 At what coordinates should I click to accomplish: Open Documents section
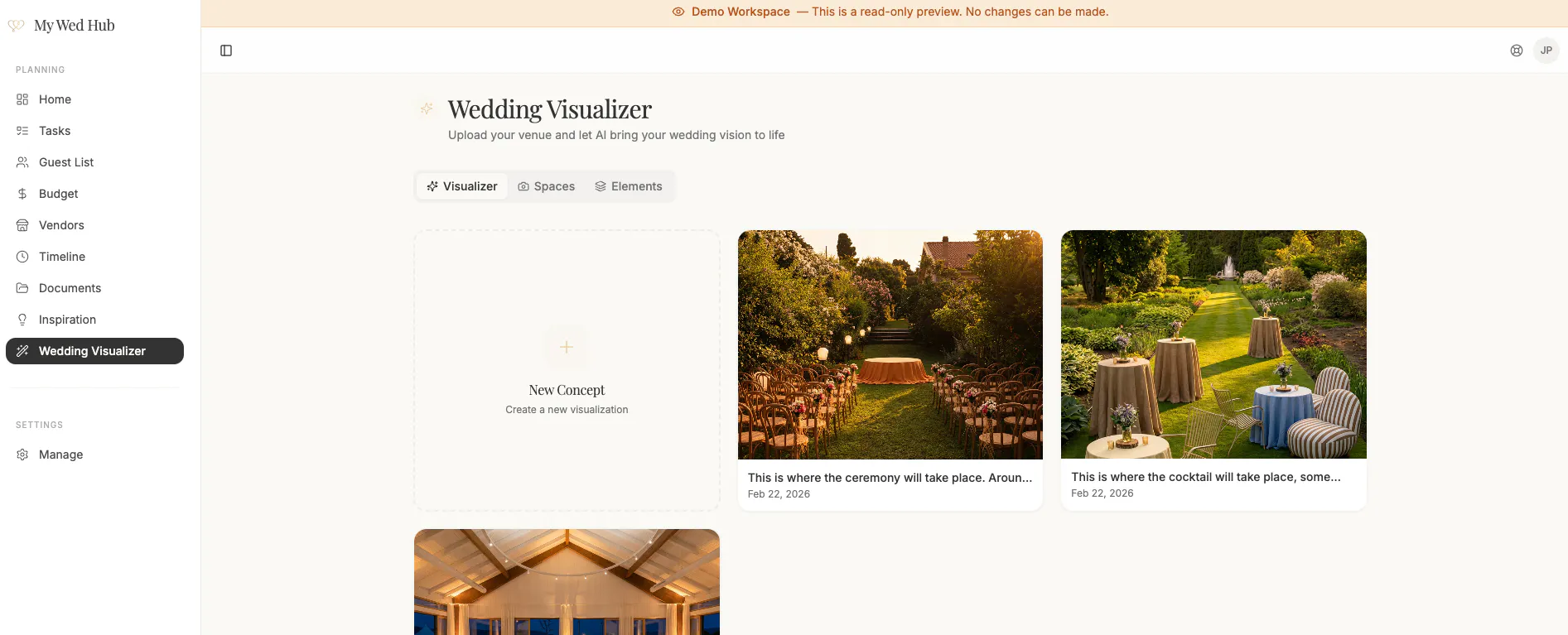[x=94, y=288]
